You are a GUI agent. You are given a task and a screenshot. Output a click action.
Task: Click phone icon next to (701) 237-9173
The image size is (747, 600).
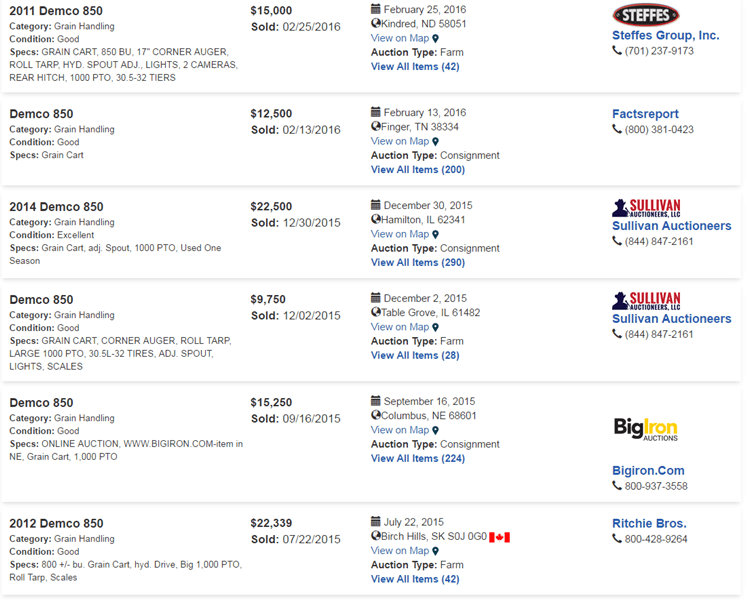tap(617, 51)
